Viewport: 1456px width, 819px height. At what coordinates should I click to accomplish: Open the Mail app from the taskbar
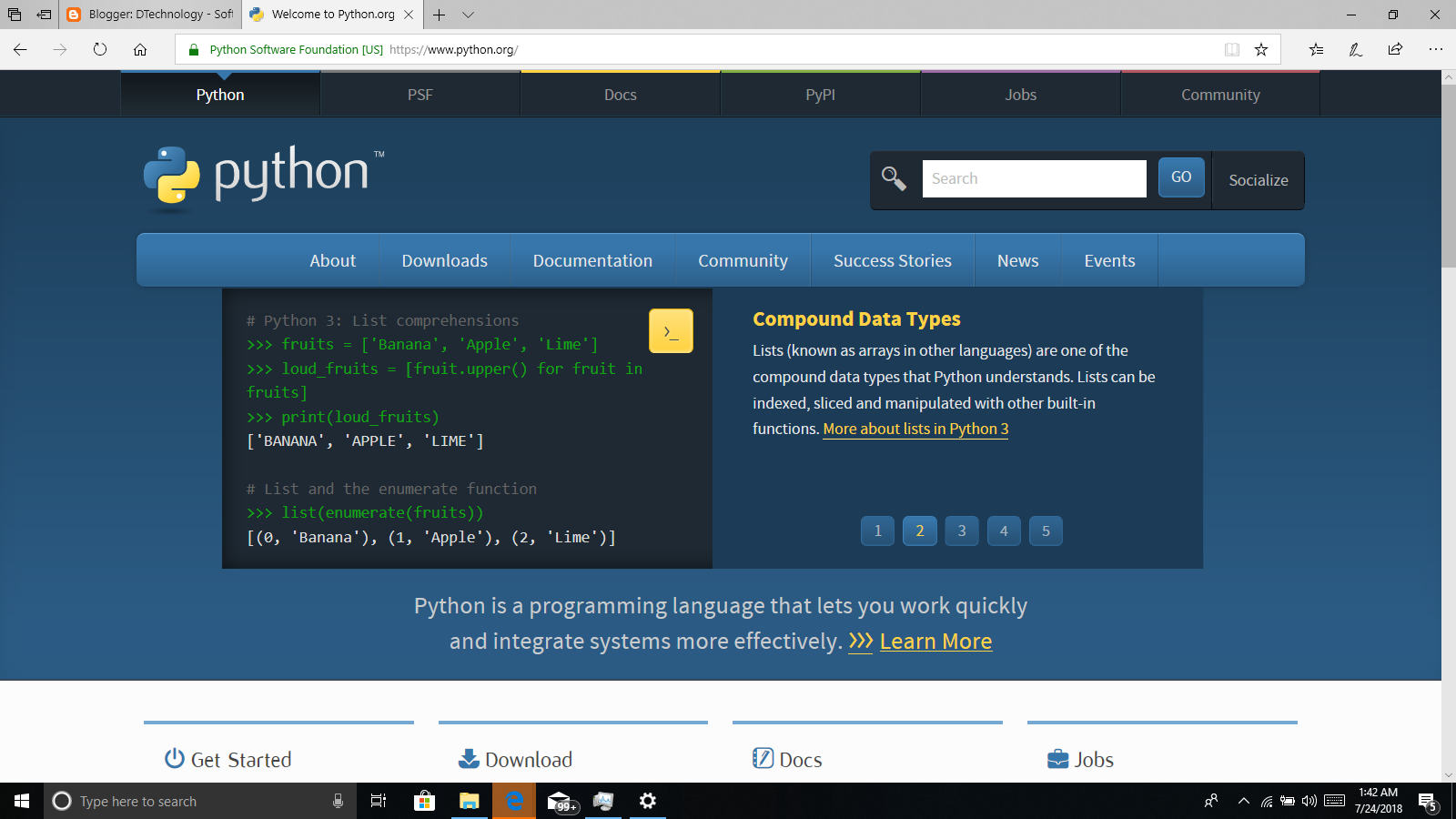click(561, 801)
